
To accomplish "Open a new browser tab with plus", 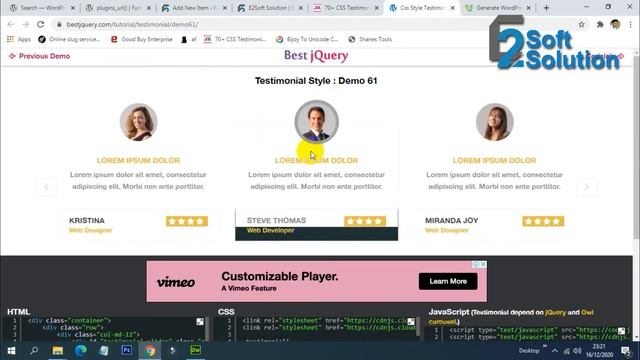I will point(546,8).
